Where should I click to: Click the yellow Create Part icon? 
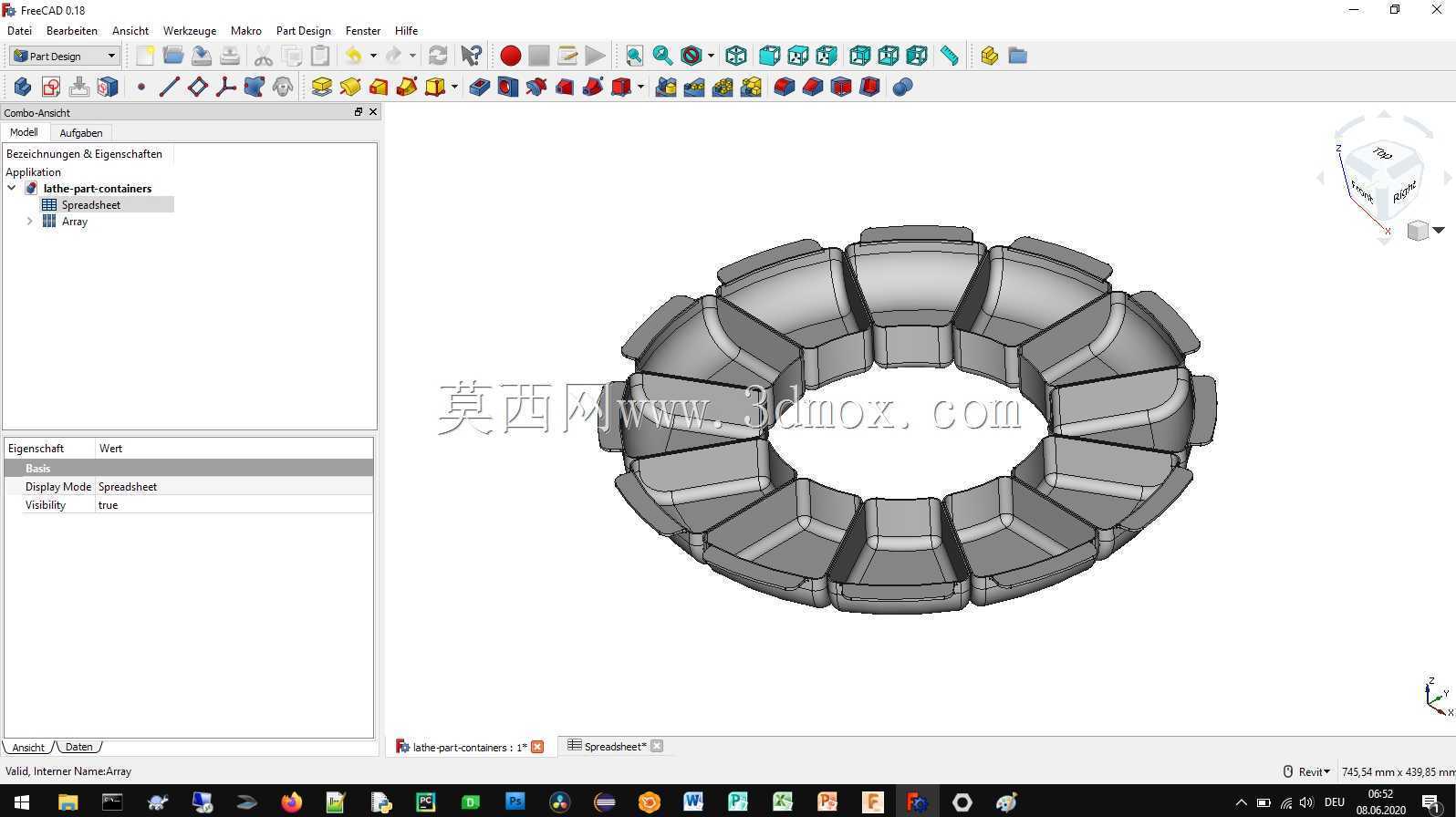(990, 56)
